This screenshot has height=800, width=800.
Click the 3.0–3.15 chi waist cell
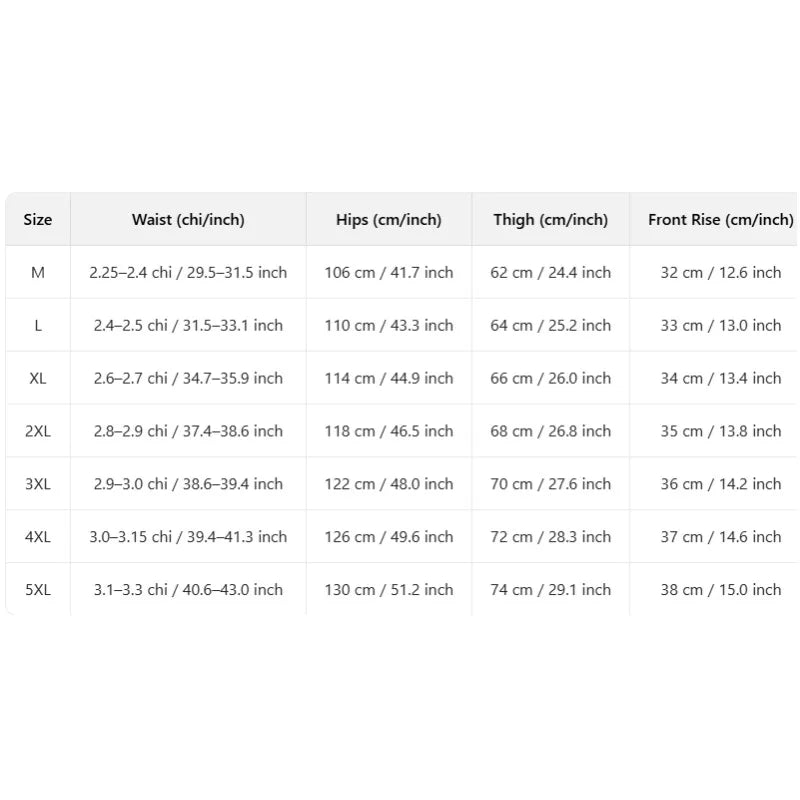click(x=188, y=538)
